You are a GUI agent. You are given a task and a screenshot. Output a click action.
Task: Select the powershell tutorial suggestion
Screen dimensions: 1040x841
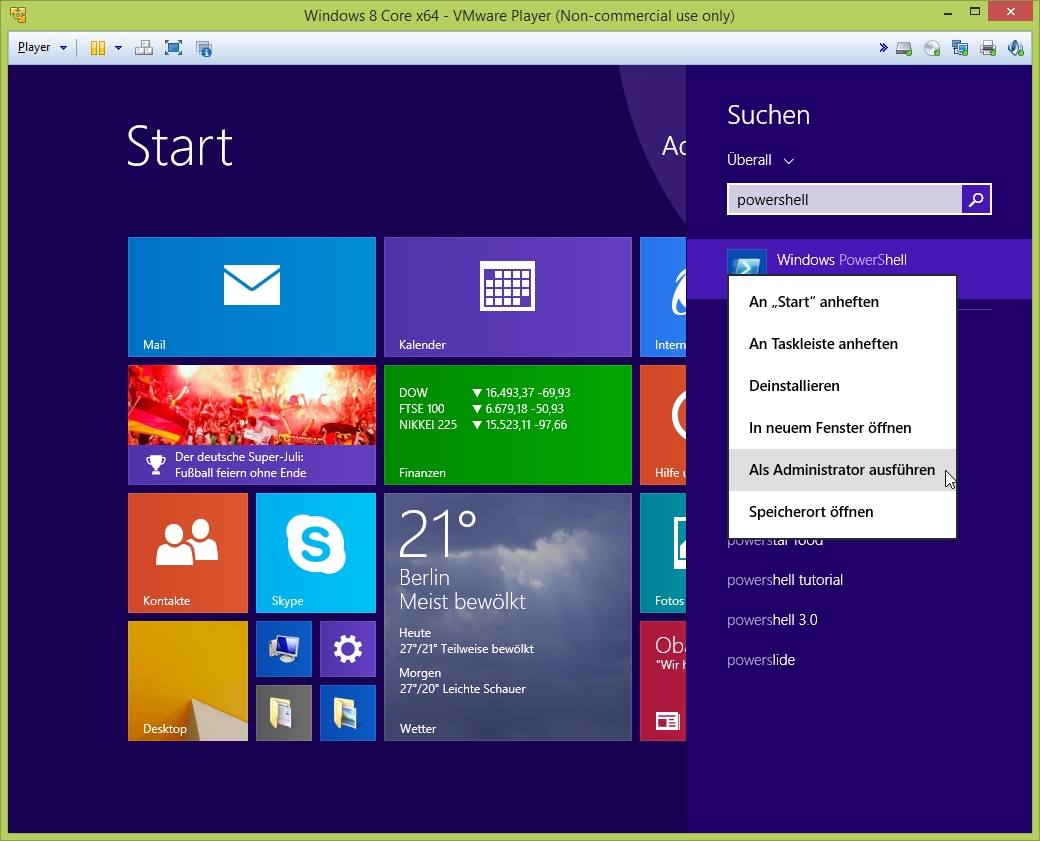(x=785, y=580)
